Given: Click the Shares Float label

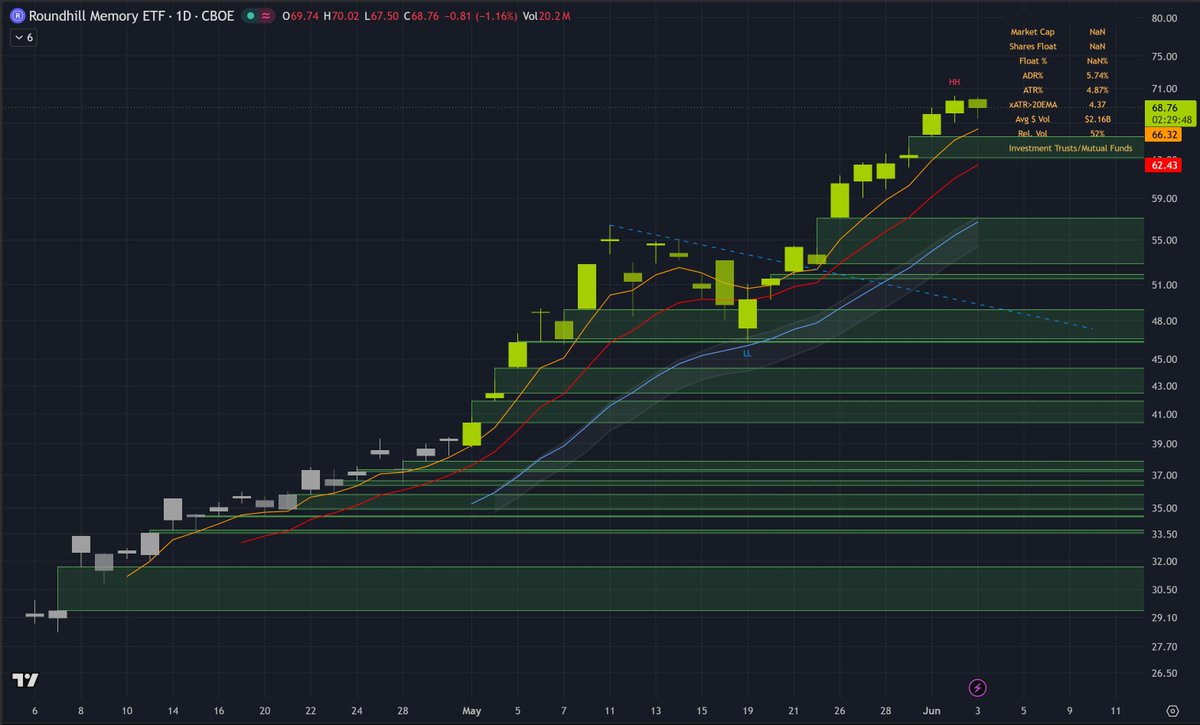Looking at the screenshot, I should point(1033,46).
